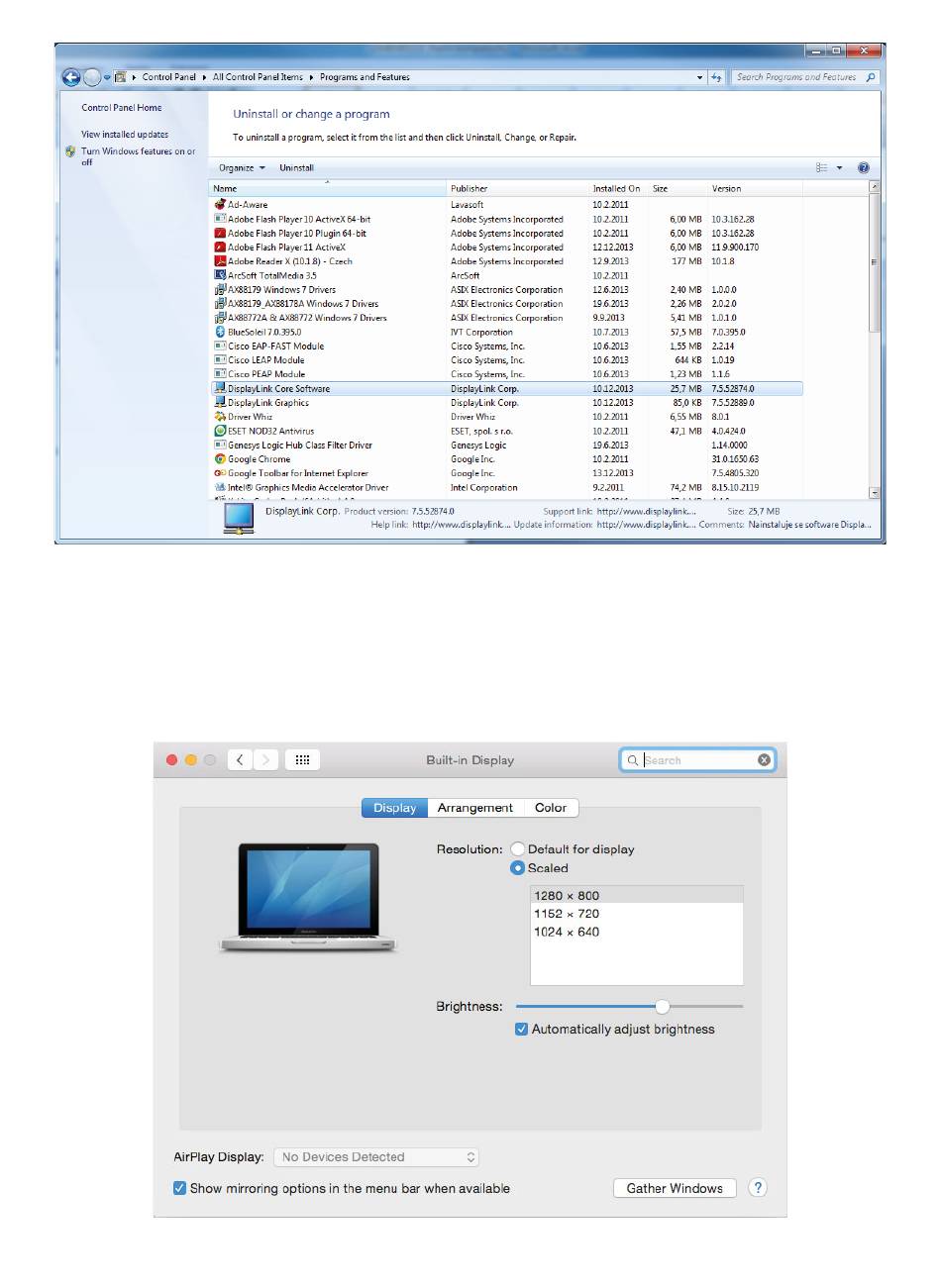Screen dimensions: 941x1288
Task: Click the Adobe Reader X icon in list
Action: (220, 261)
